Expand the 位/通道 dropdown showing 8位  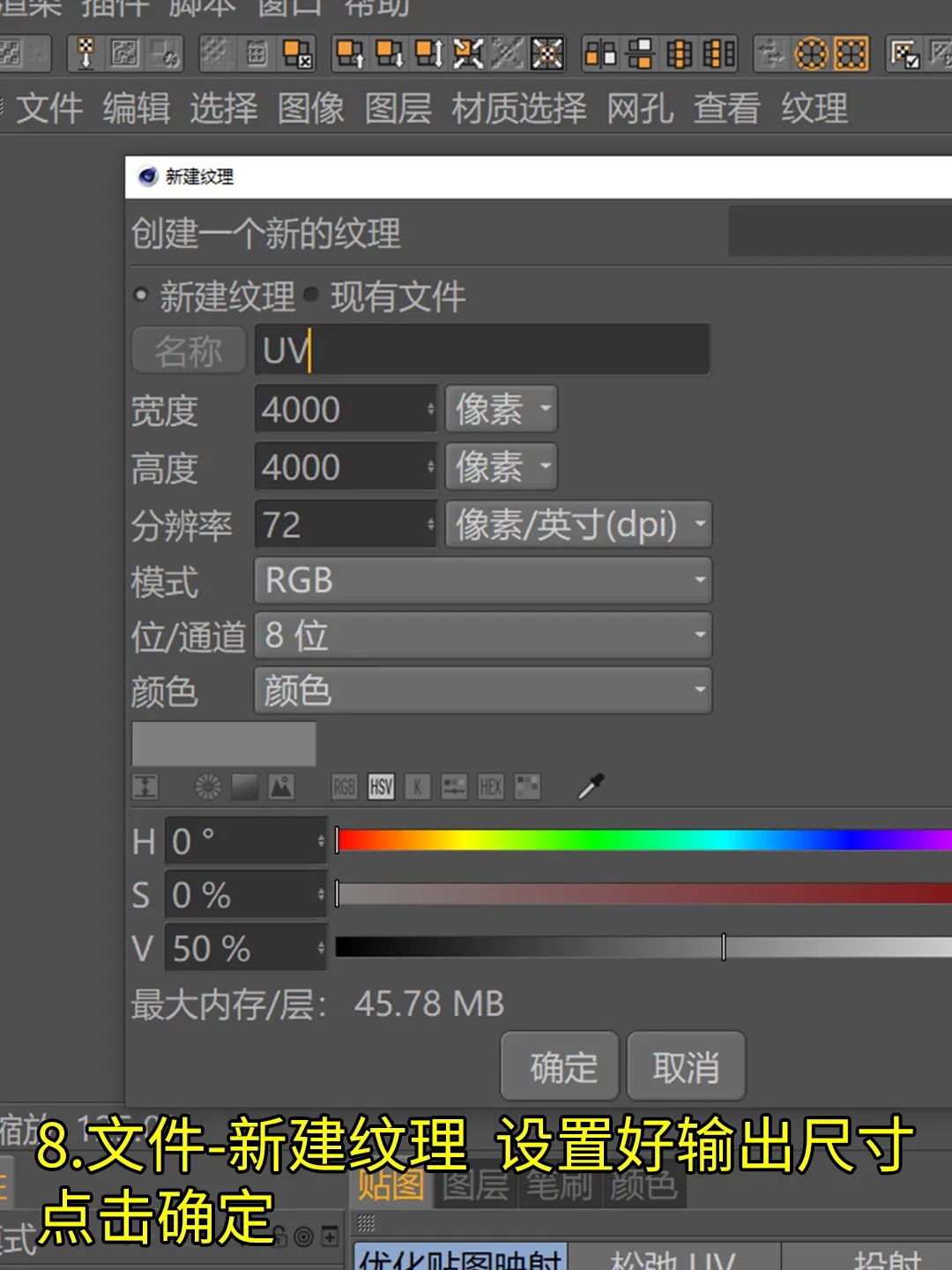(481, 636)
